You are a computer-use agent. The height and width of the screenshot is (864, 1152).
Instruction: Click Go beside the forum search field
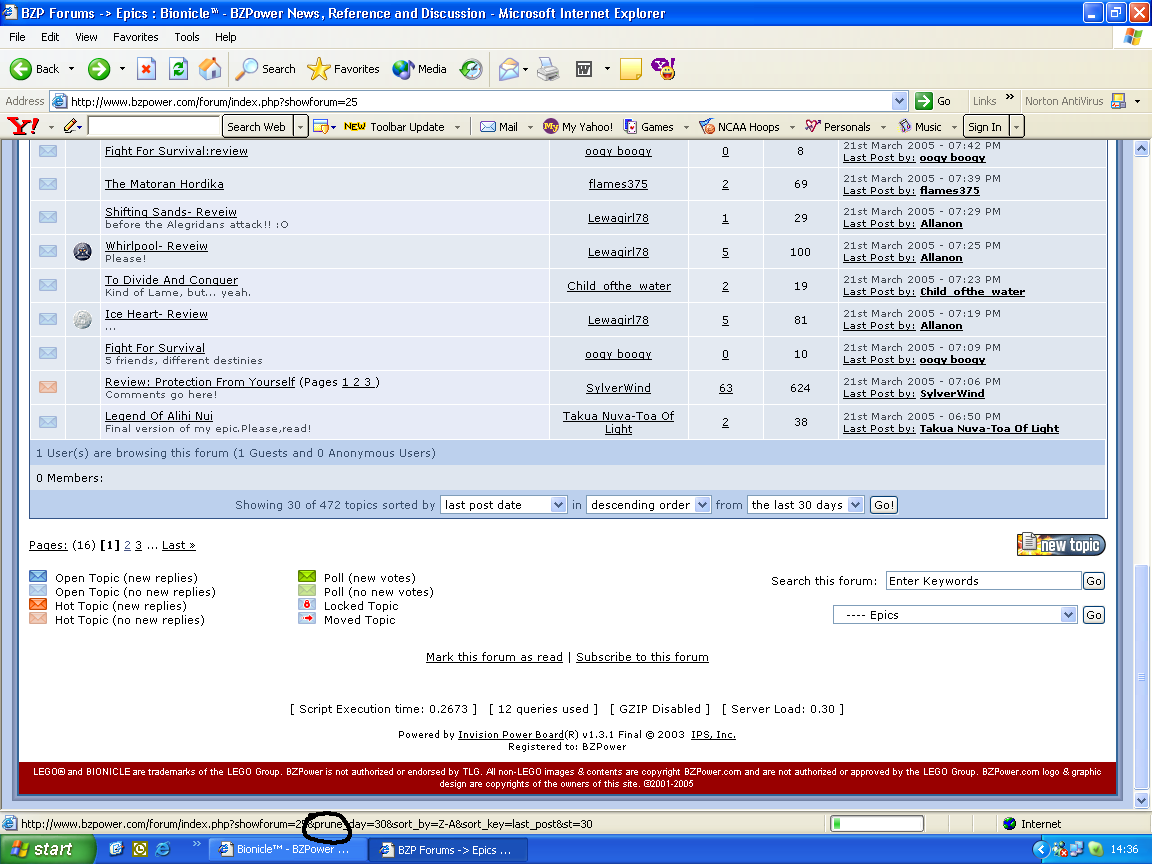[1094, 581]
